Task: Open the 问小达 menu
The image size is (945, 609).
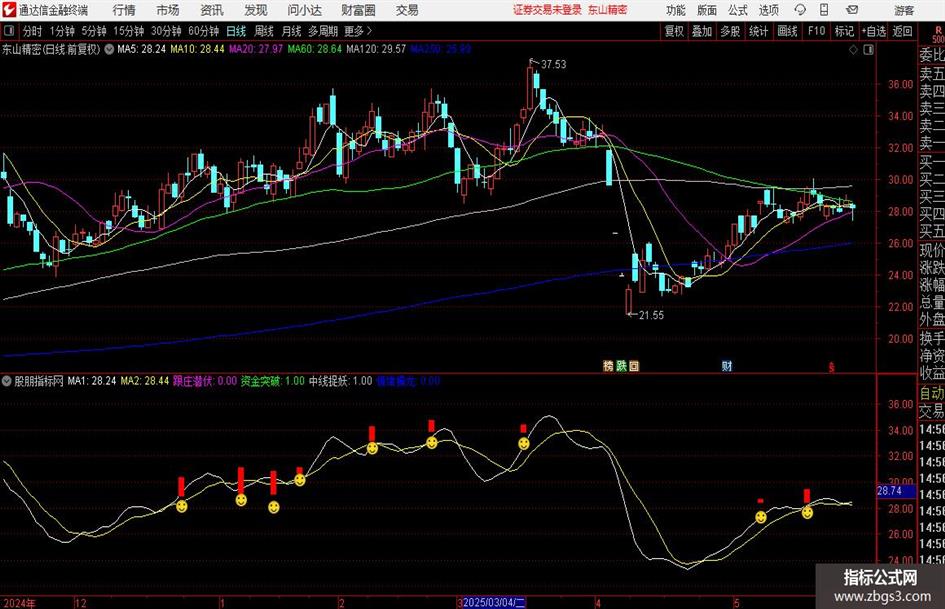Action: tap(304, 10)
